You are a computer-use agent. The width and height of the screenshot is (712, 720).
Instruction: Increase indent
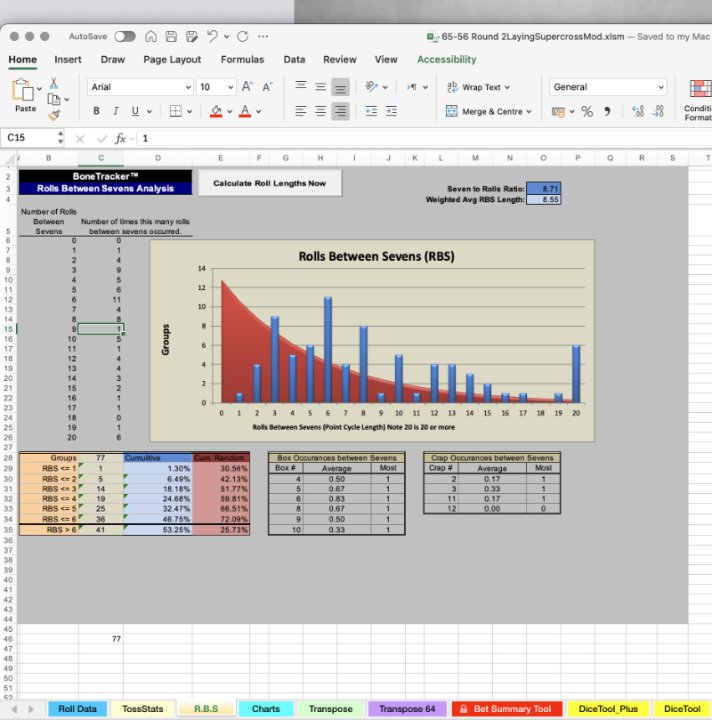391,111
